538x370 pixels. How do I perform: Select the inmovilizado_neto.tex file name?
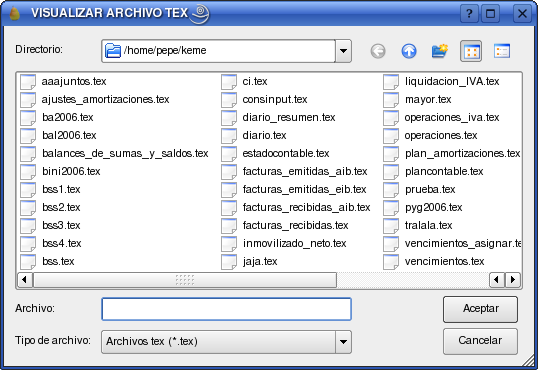294,243
